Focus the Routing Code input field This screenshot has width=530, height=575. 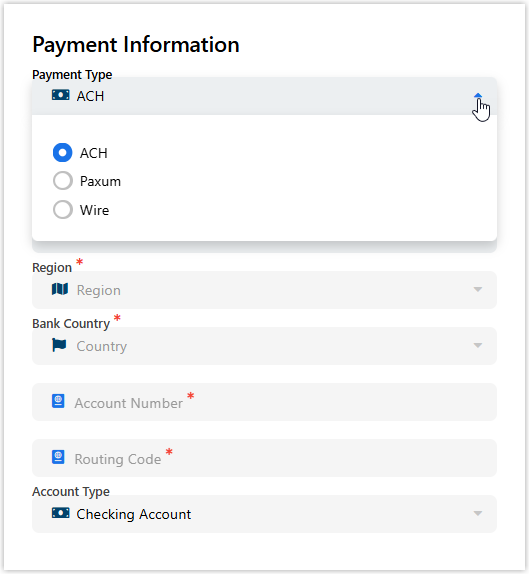pyautogui.click(x=264, y=458)
